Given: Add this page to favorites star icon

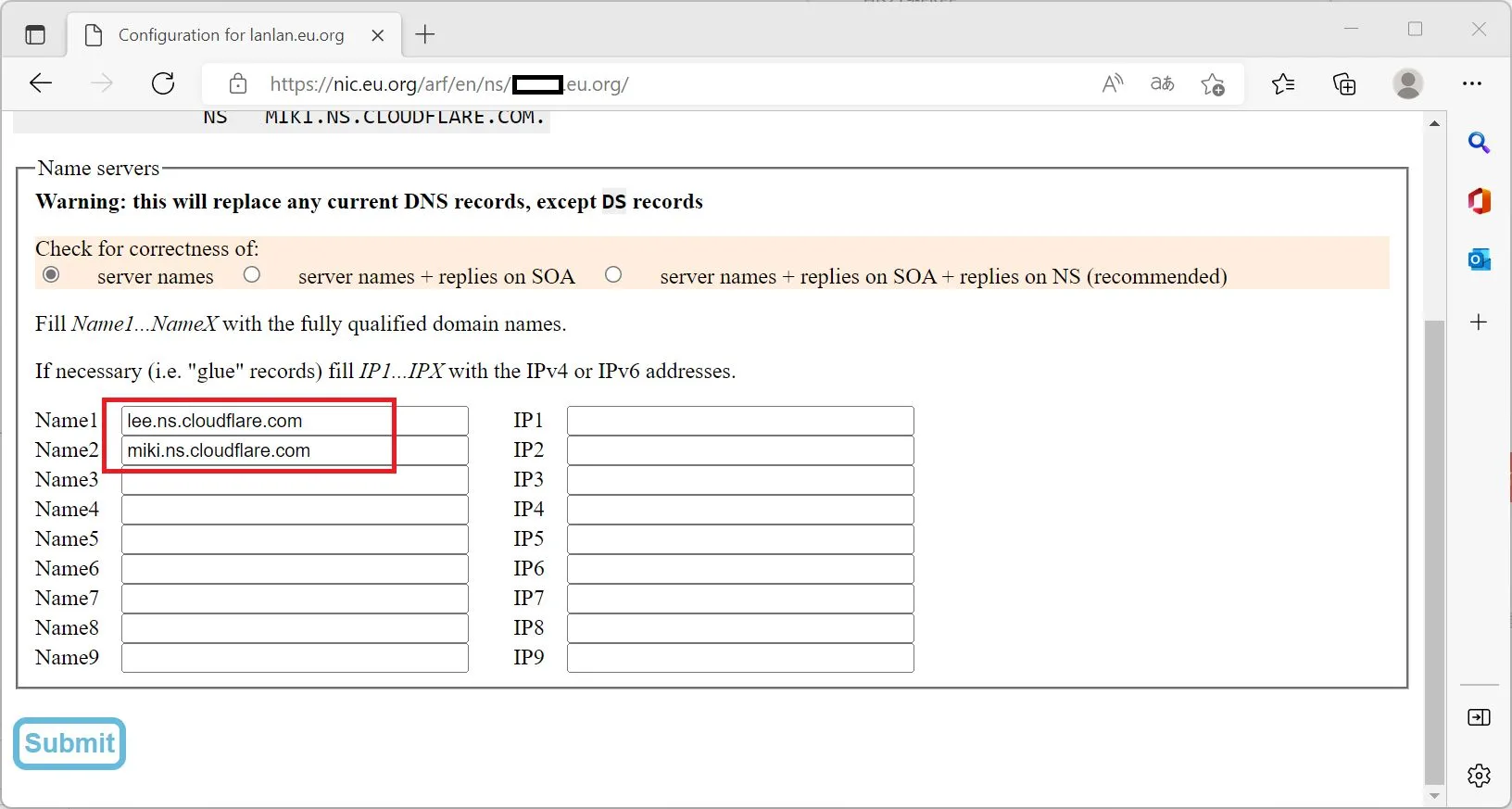Looking at the screenshot, I should point(1212,84).
